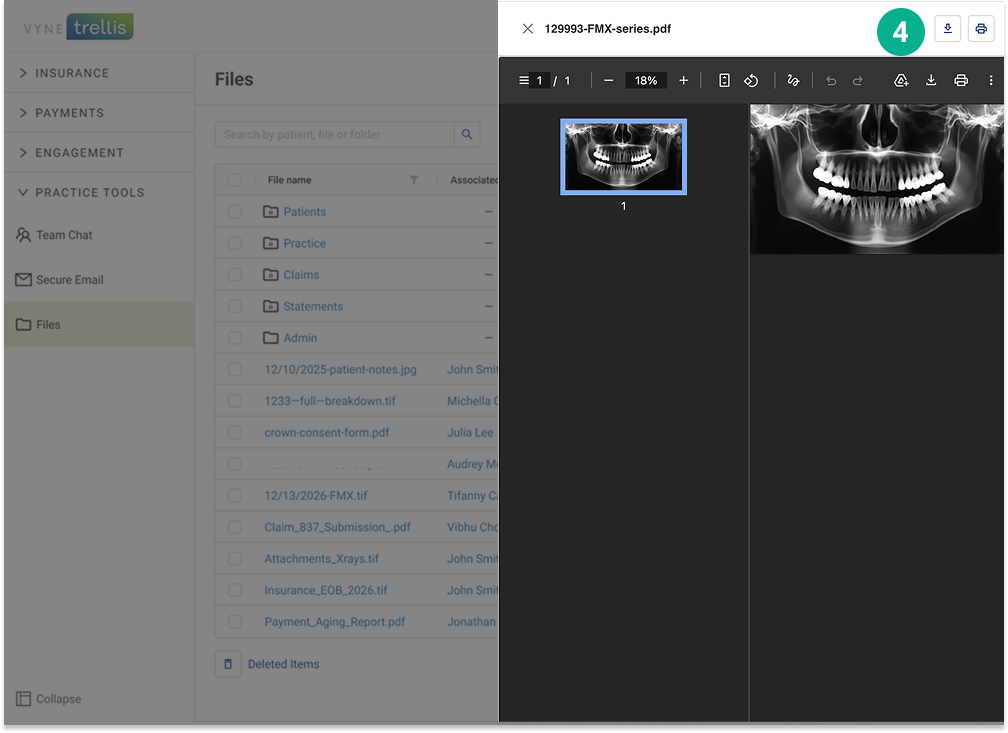Zoom out with the minus button
The width and height of the screenshot is (1008, 733).
click(608, 81)
